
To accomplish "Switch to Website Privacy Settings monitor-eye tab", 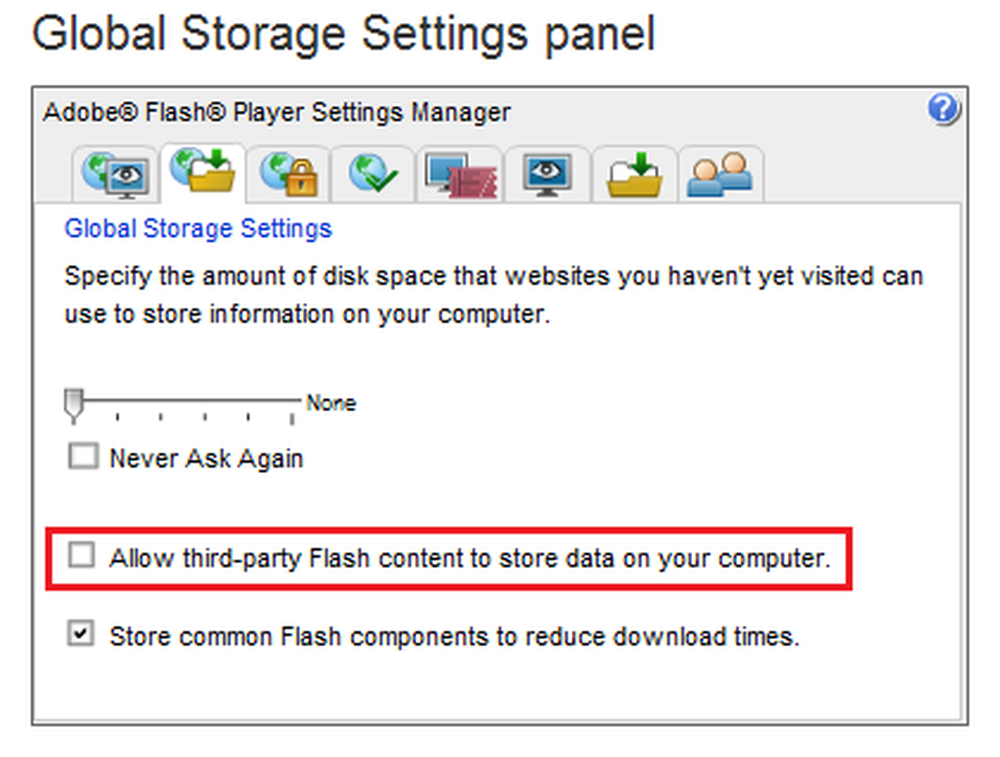I will click(x=547, y=175).
